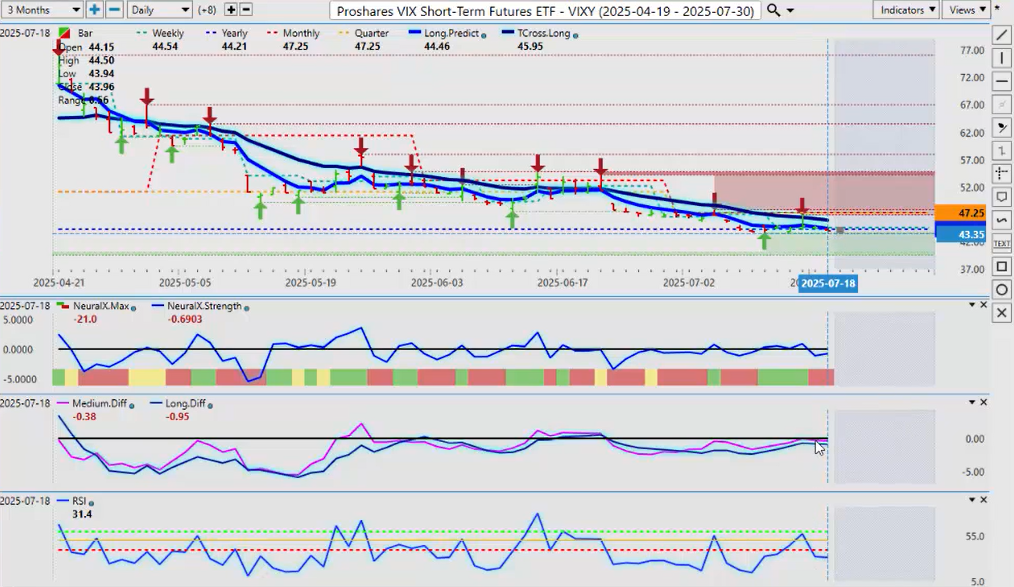Select the circle drawing tool
The height and width of the screenshot is (587, 1014).
coord(1003,290)
